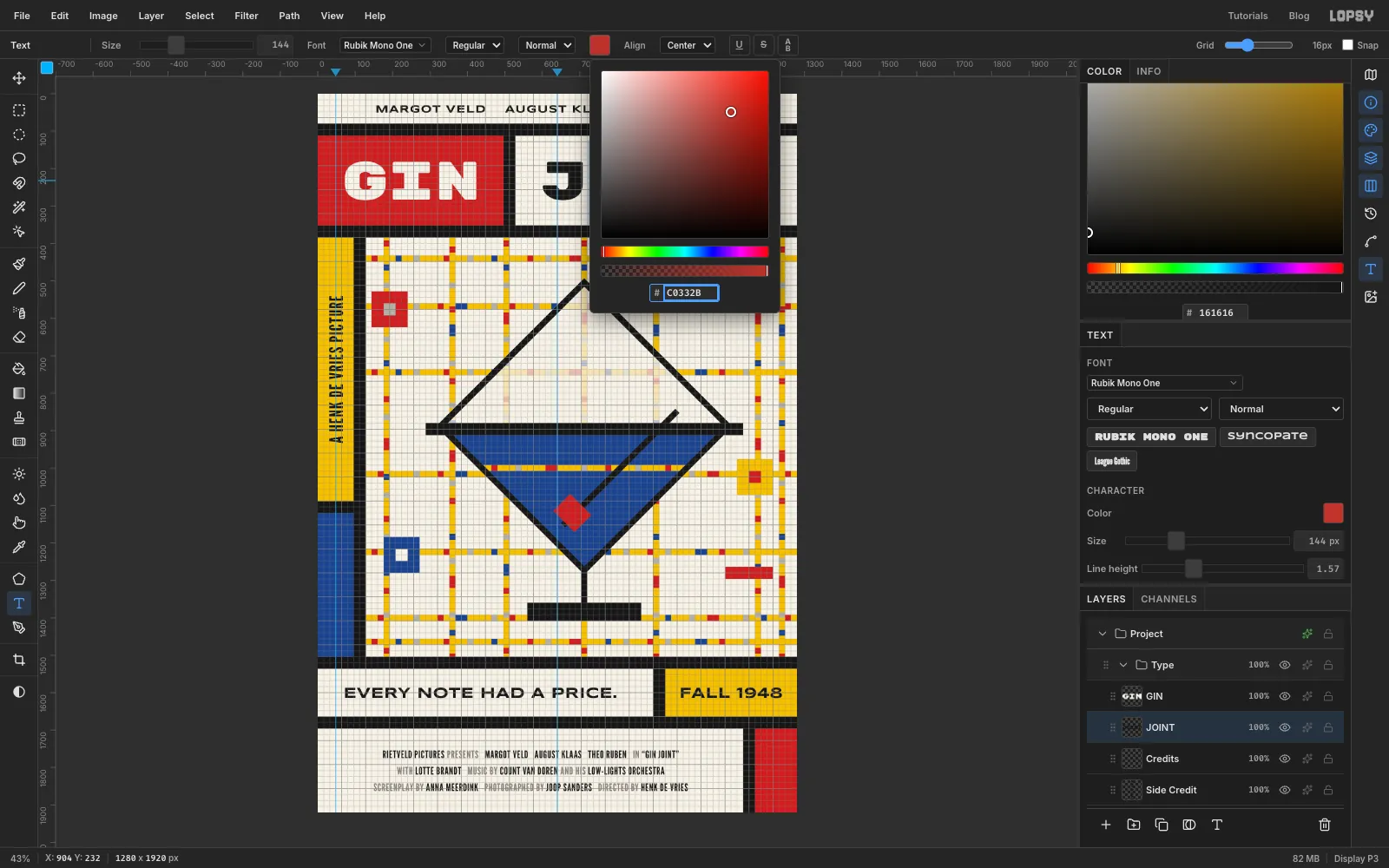Create a new layer group folder
Viewport: 1389px width, 868px height.
(x=1134, y=825)
